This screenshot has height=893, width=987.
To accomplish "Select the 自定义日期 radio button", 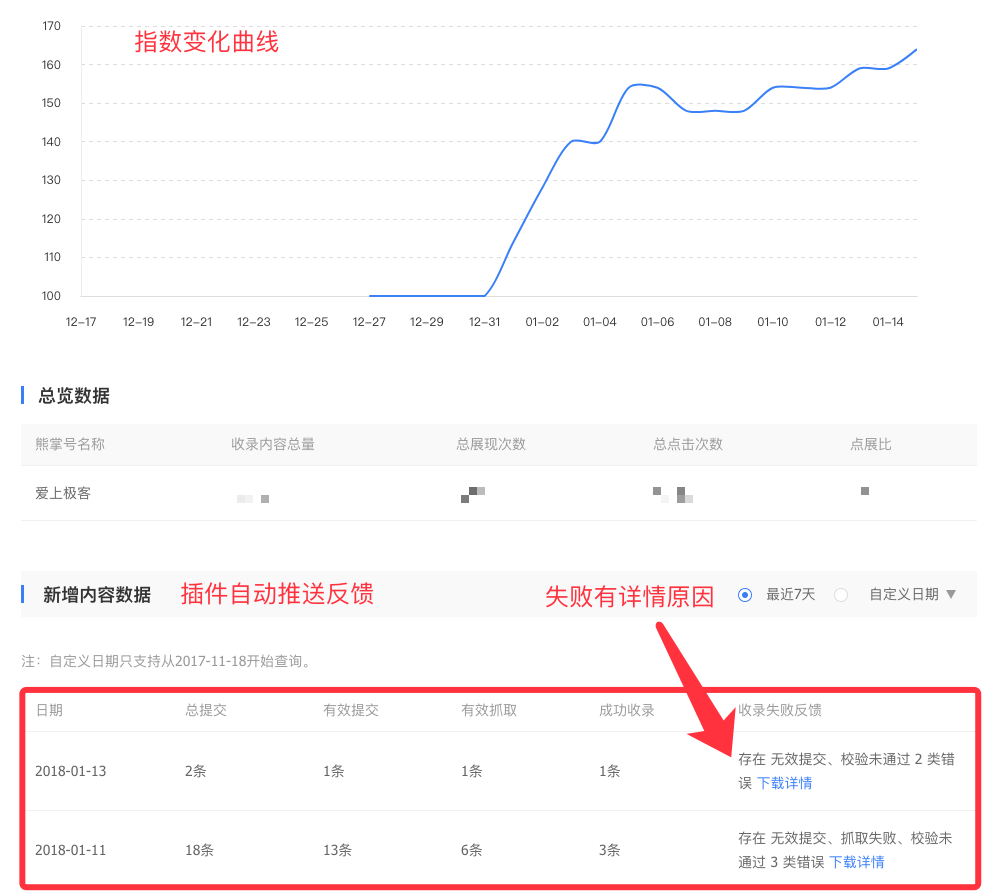I will click(x=841, y=595).
